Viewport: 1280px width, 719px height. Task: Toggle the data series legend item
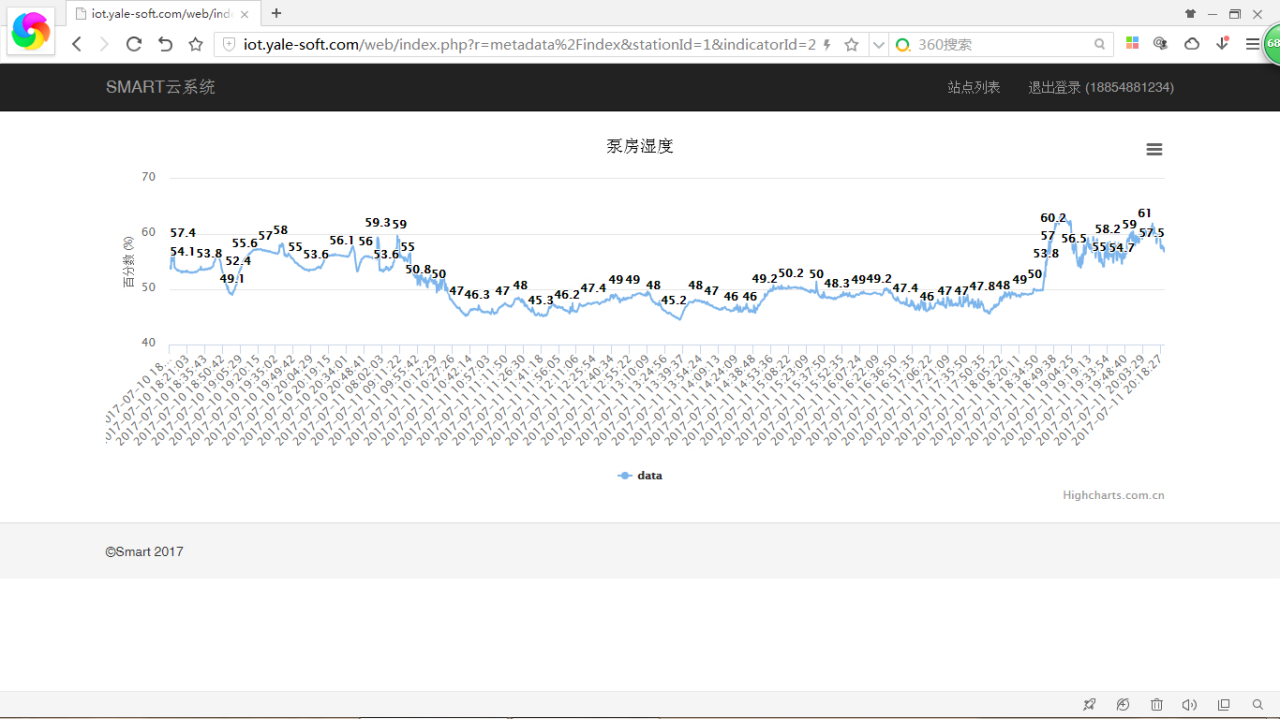[x=640, y=476]
